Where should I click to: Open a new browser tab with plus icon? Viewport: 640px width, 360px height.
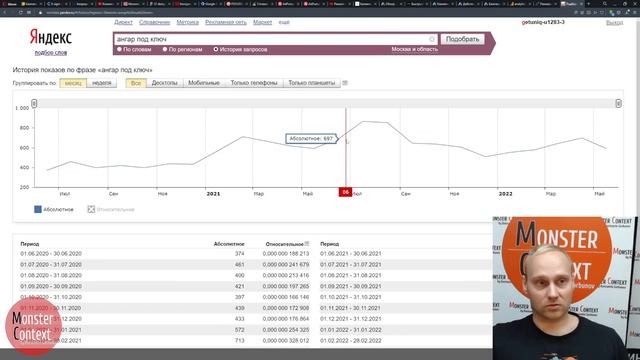coord(588,4)
